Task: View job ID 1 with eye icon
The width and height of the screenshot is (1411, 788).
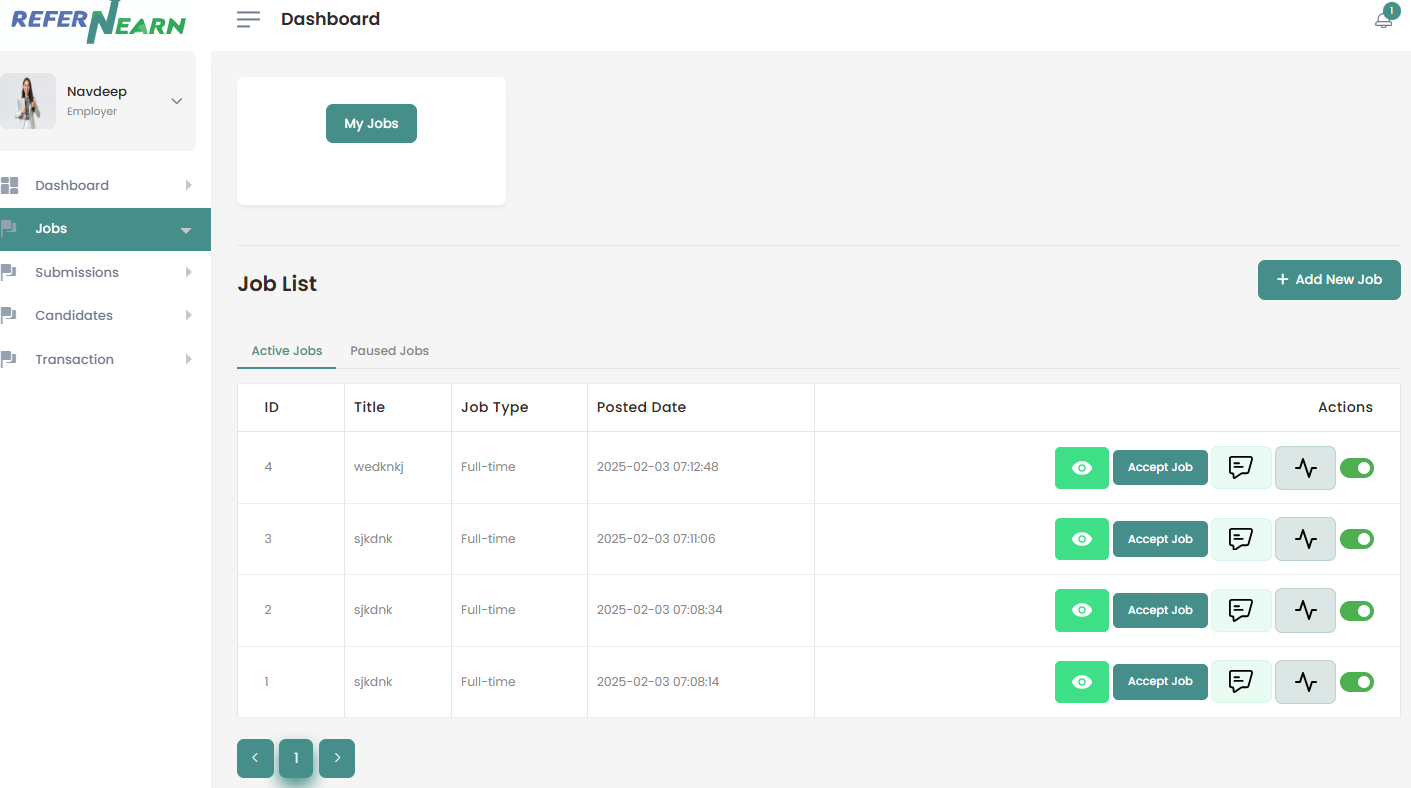Action: (x=1082, y=682)
